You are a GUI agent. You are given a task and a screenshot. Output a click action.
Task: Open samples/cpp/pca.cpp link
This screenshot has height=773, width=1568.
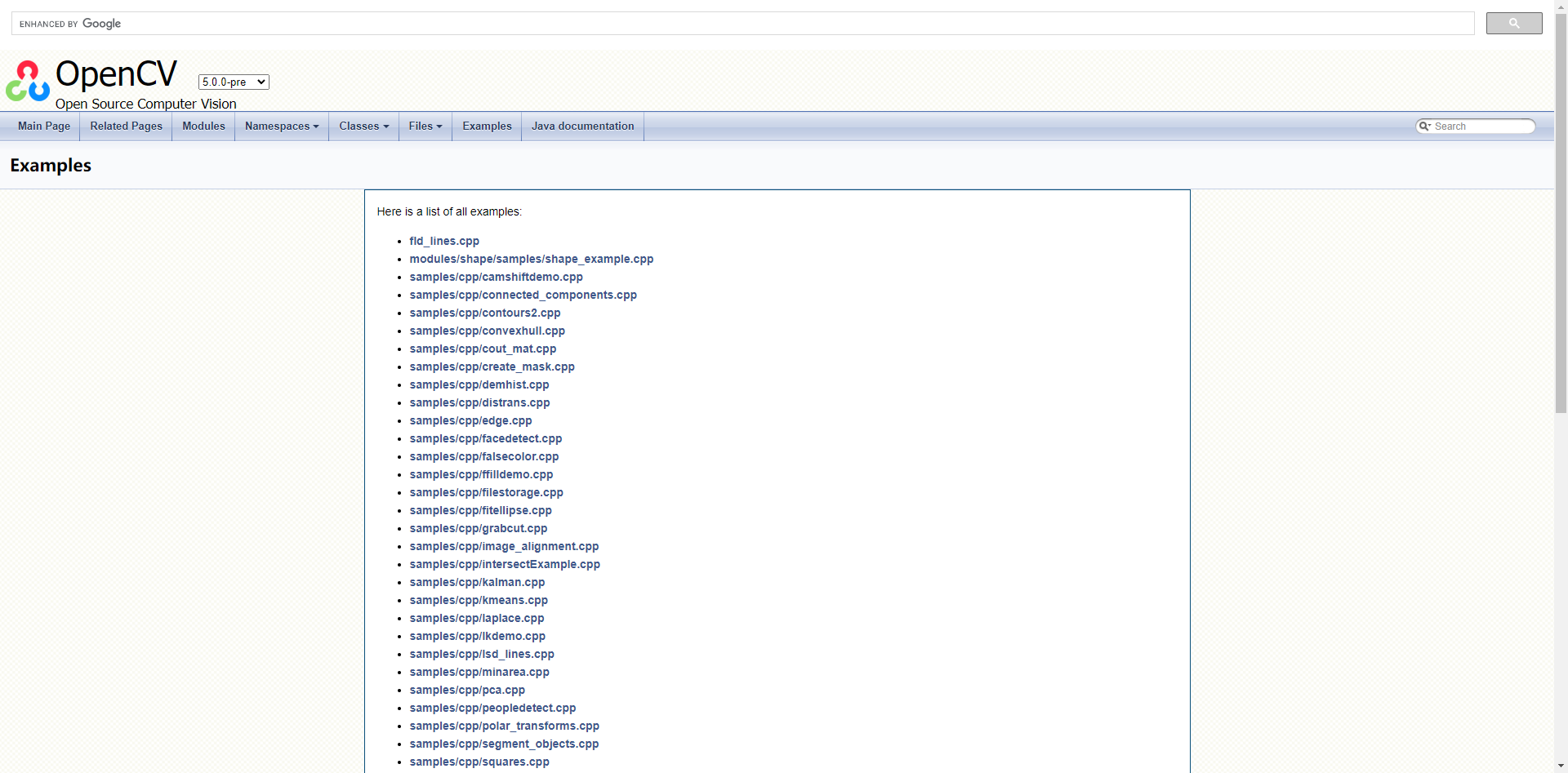(x=468, y=691)
